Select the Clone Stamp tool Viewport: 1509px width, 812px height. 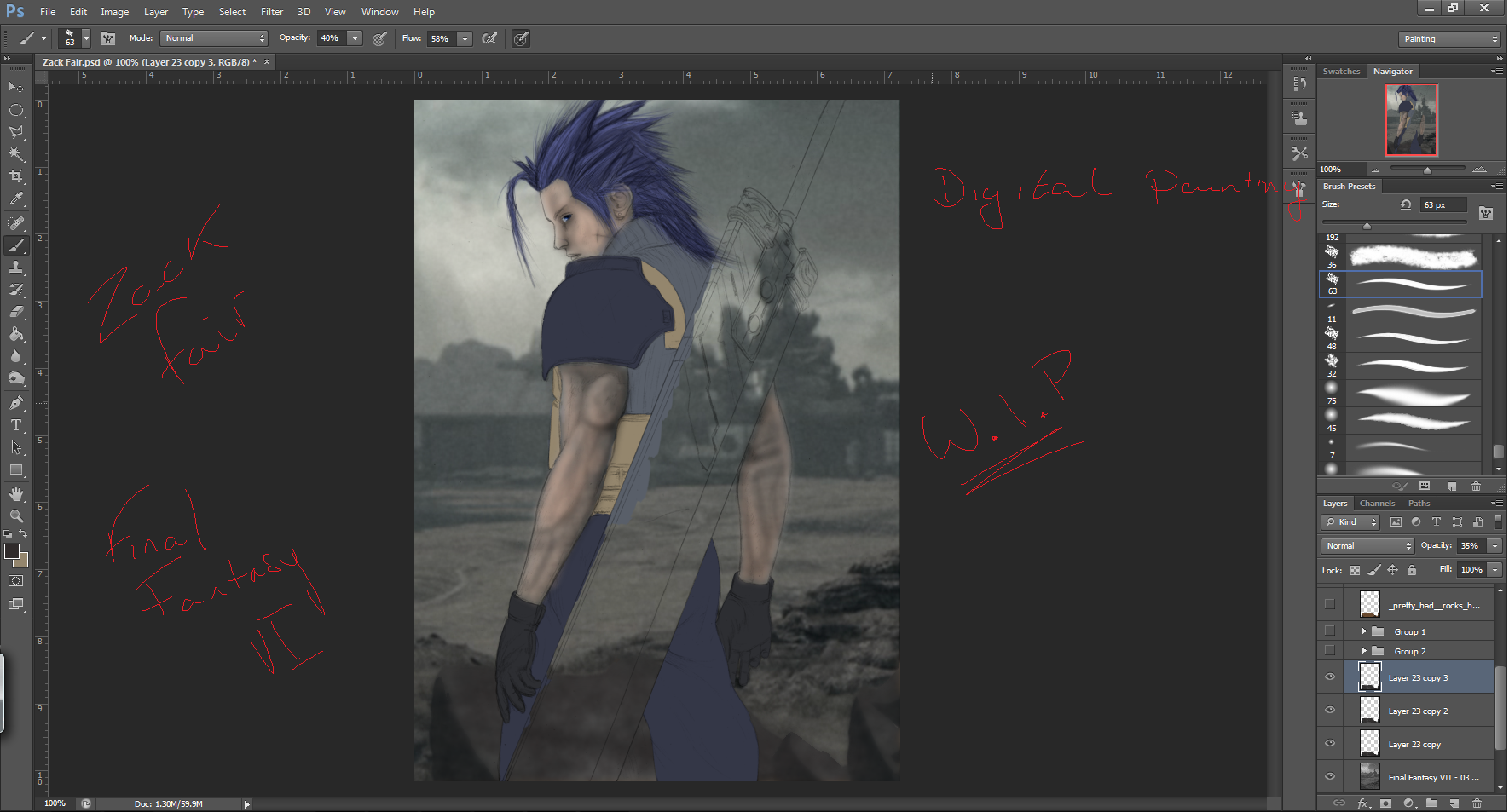tap(16, 268)
